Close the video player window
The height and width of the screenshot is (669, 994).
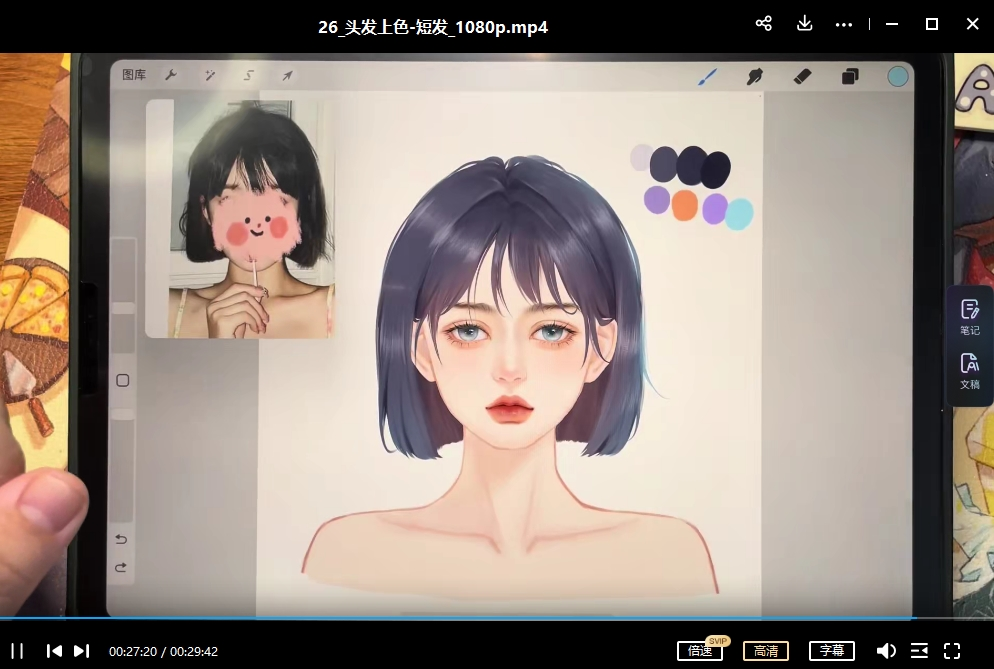[972, 24]
